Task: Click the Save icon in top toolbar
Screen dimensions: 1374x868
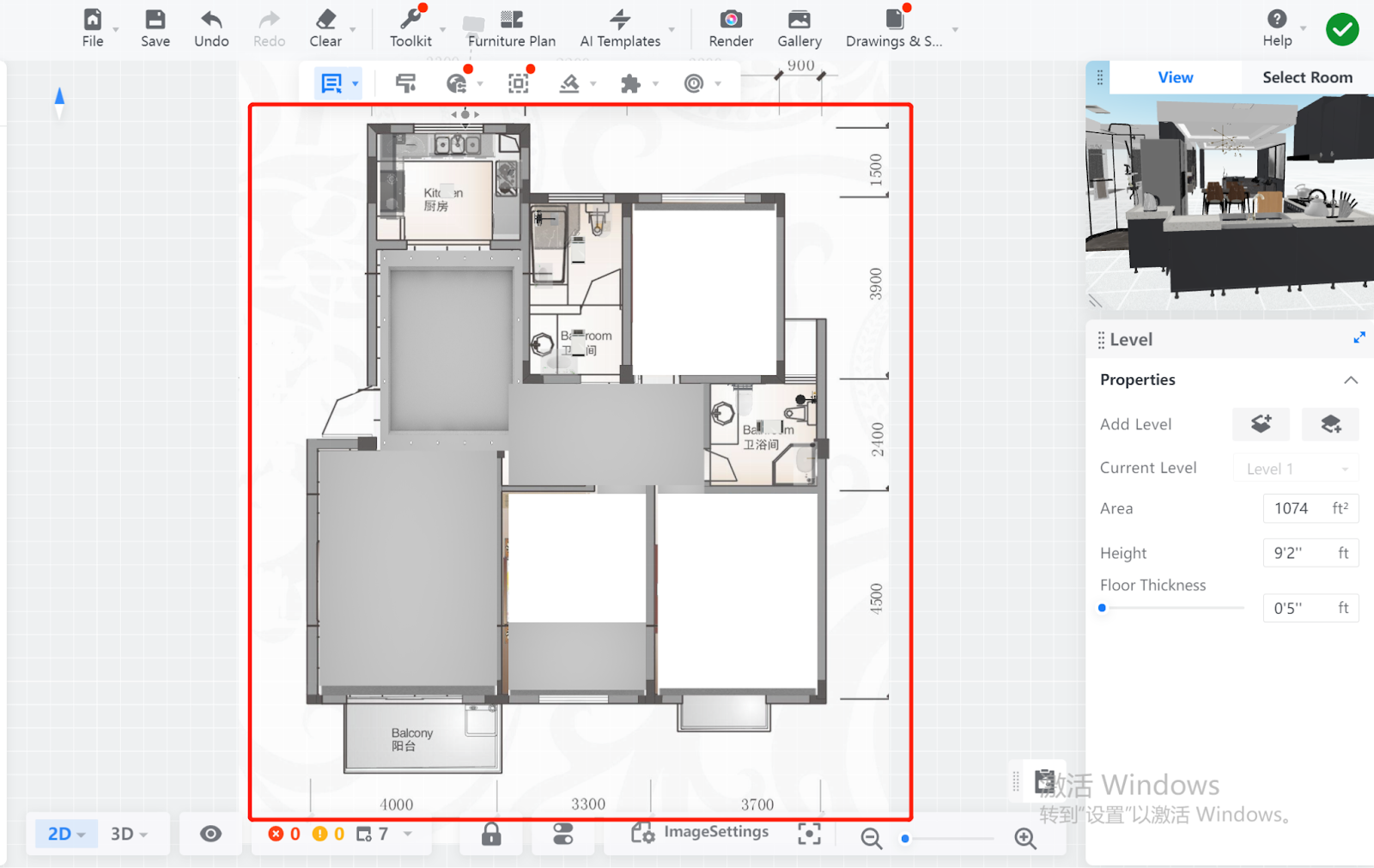Action: coord(155,27)
